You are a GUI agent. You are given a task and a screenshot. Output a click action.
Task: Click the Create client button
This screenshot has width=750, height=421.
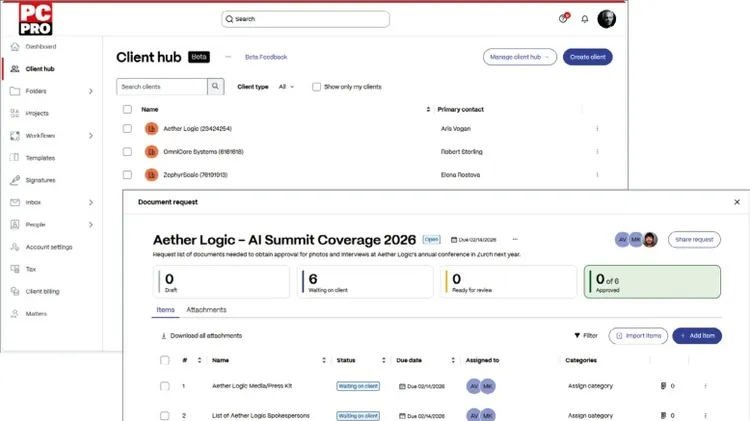click(587, 57)
